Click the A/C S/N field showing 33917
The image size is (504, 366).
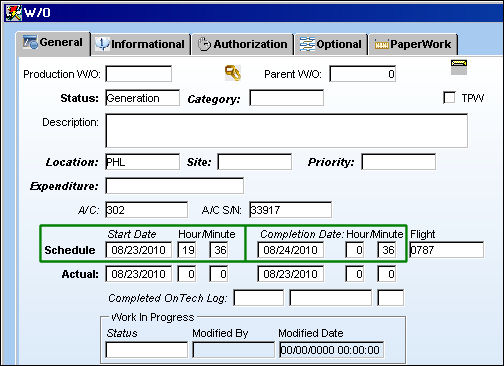(291, 210)
